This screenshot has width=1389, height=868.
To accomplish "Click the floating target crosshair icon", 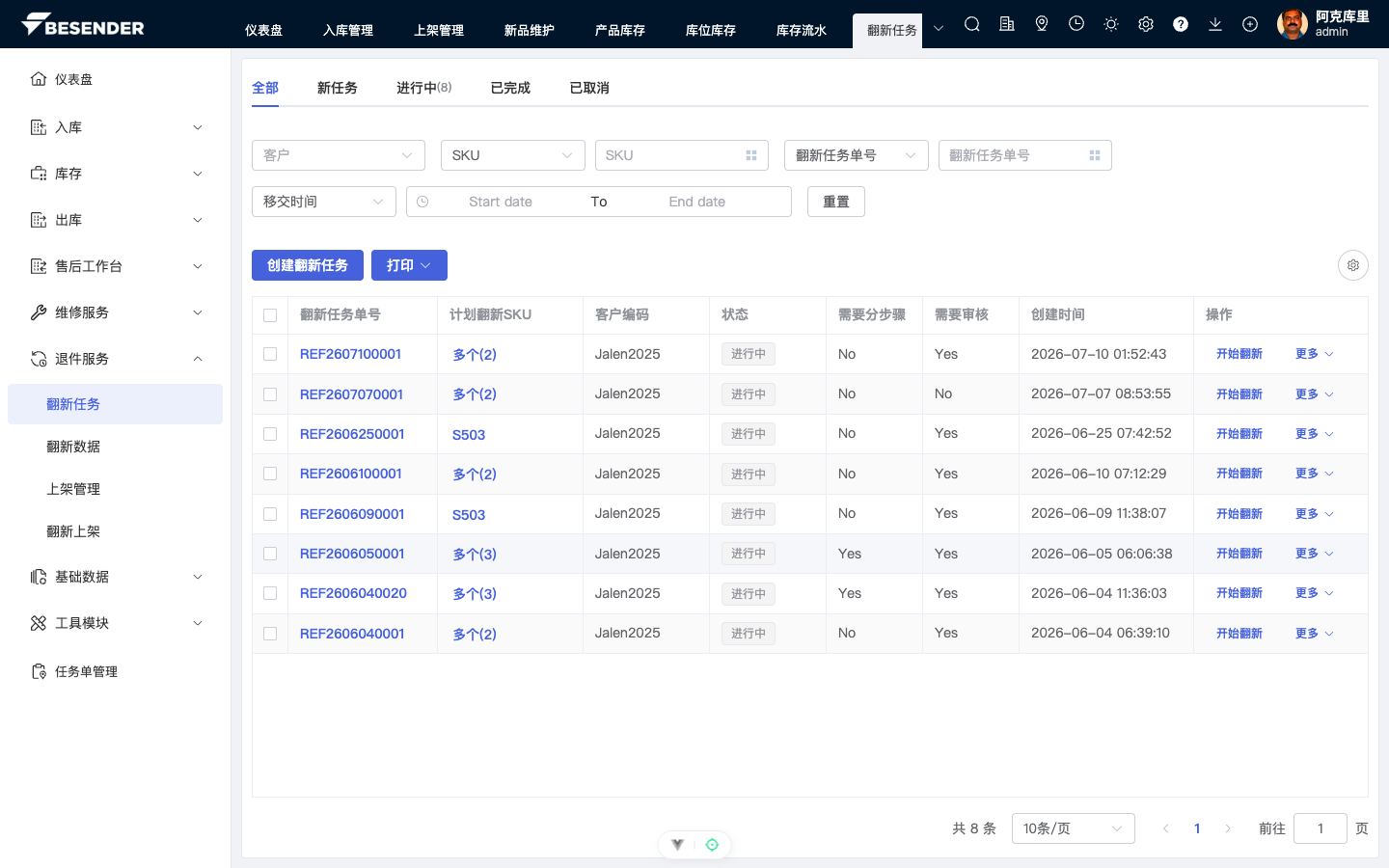I will 712,845.
